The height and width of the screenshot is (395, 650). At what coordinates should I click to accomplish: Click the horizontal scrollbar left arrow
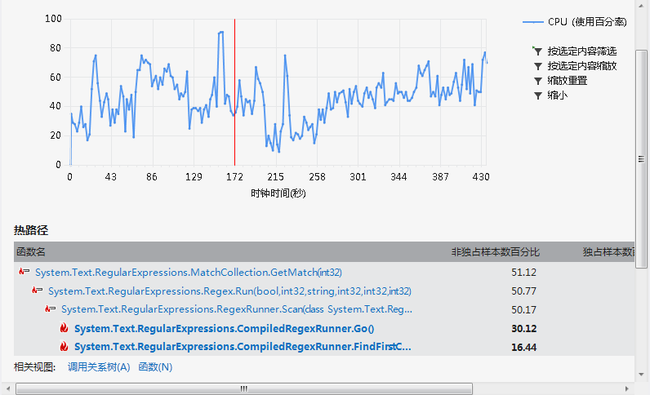tap(8, 388)
